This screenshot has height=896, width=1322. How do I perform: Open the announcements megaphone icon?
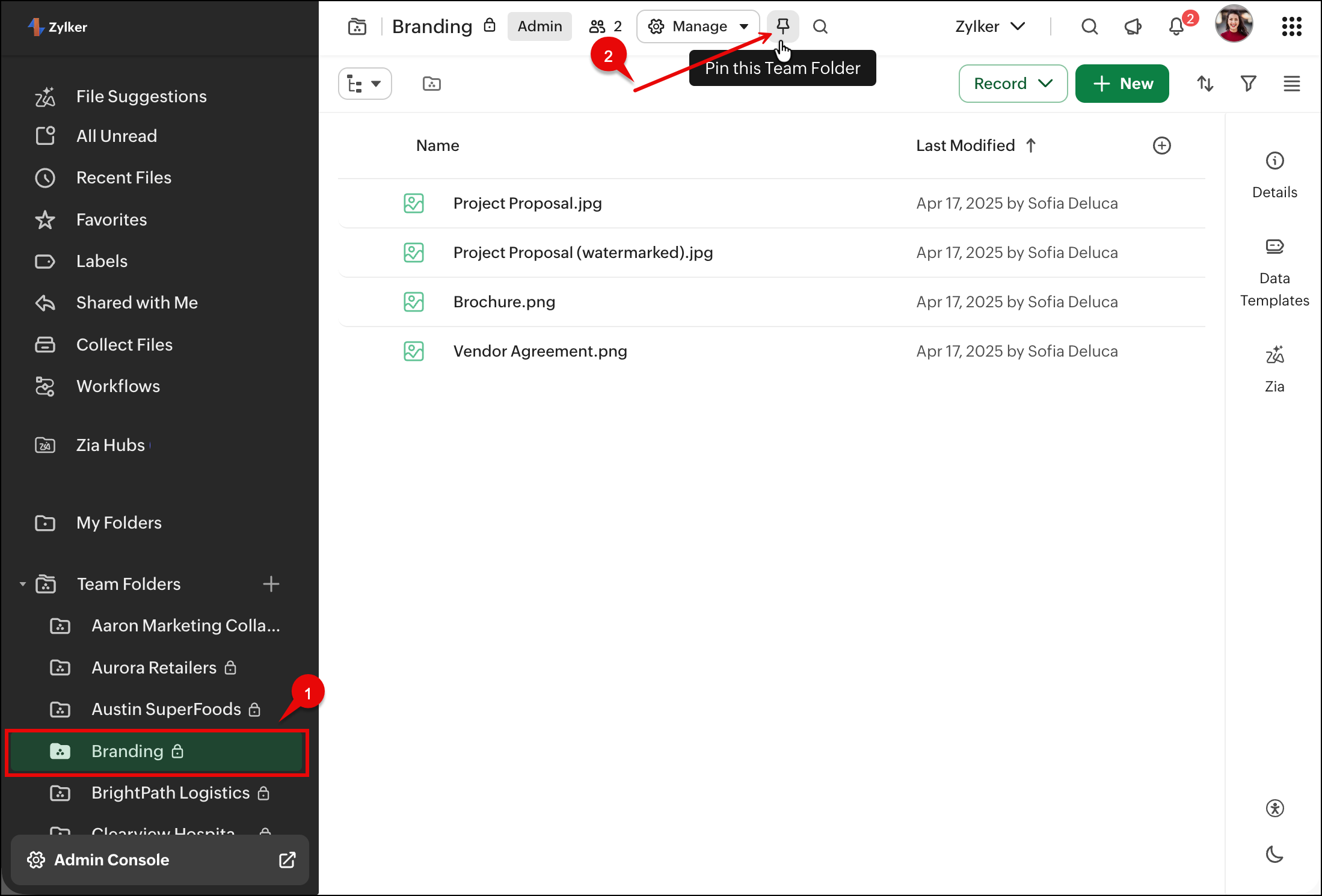point(1133,27)
